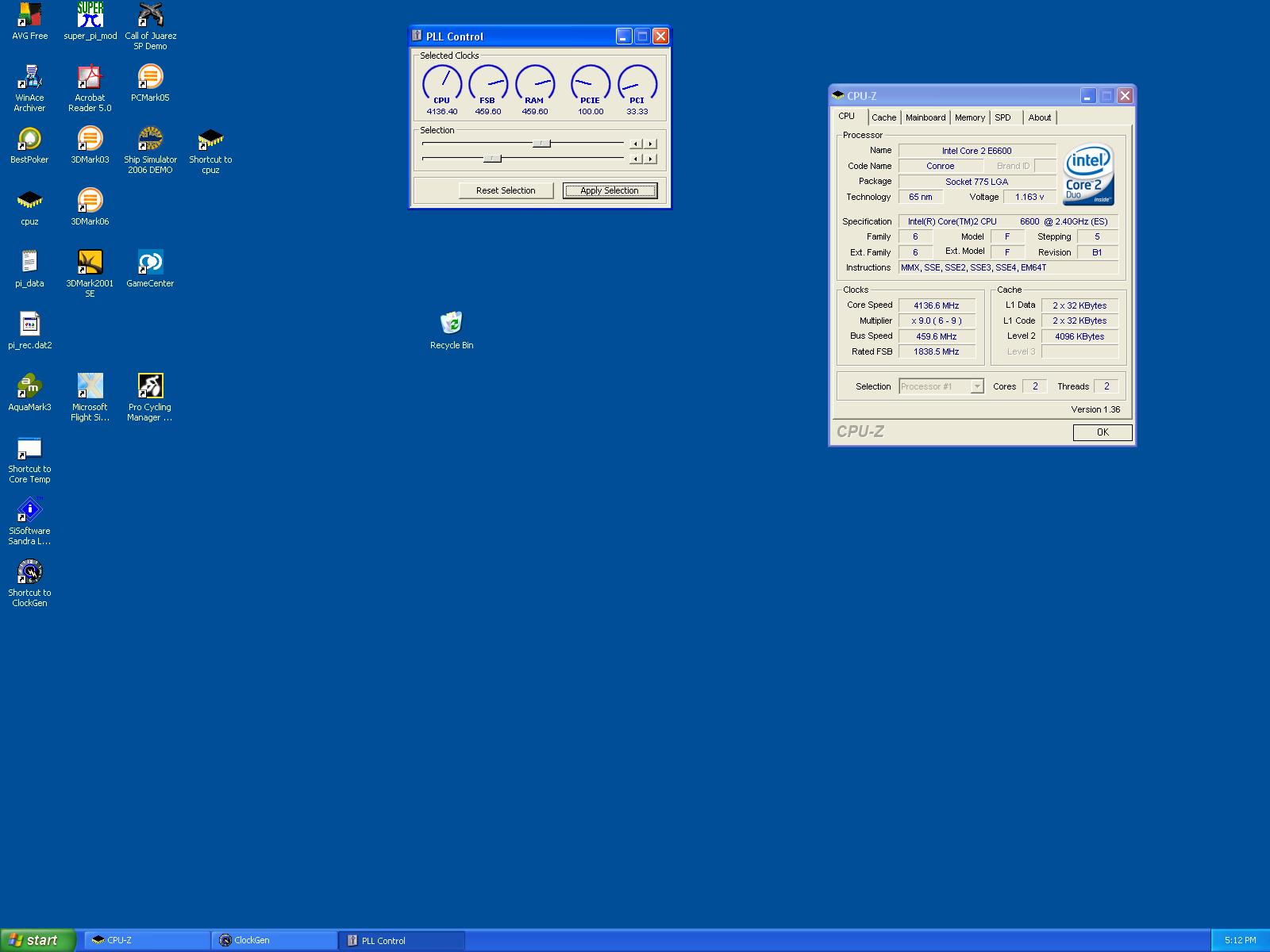Click the lower PLL Control slider thumb
The width and height of the screenshot is (1270, 952).
[x=492, y=159]
